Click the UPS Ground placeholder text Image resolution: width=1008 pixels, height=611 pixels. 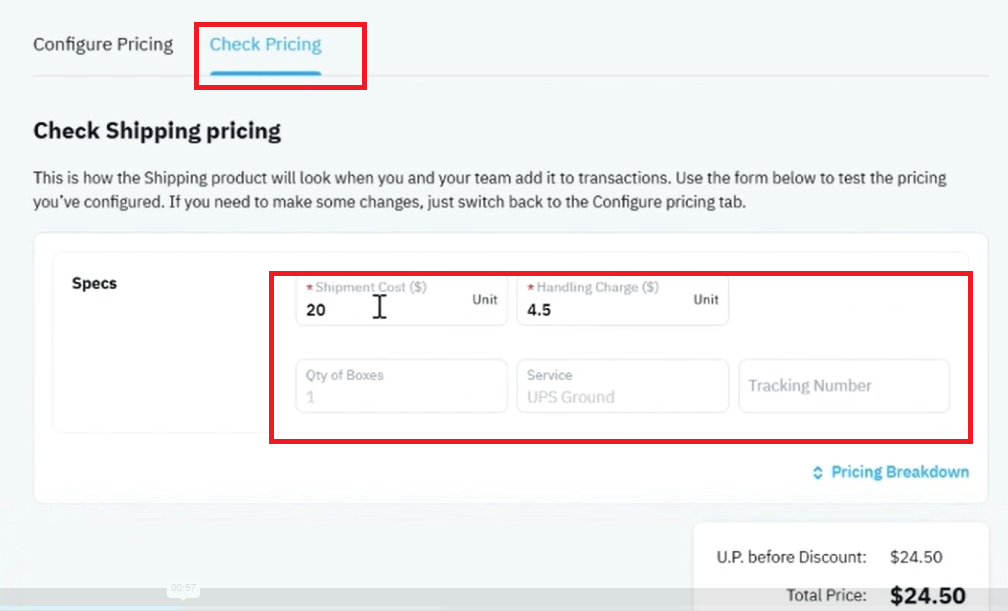571,397
